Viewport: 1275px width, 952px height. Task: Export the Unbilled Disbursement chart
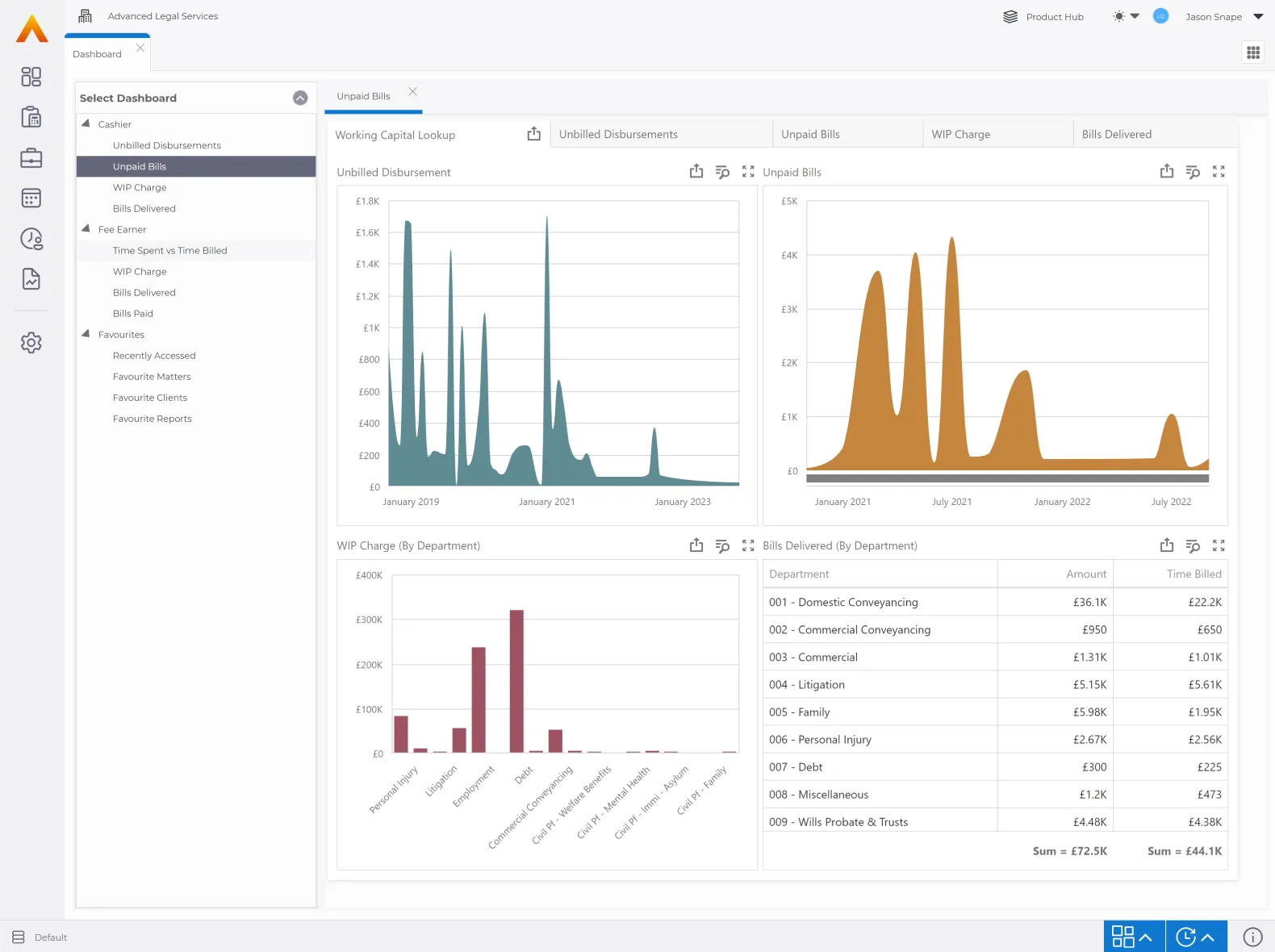coord(696,172)
